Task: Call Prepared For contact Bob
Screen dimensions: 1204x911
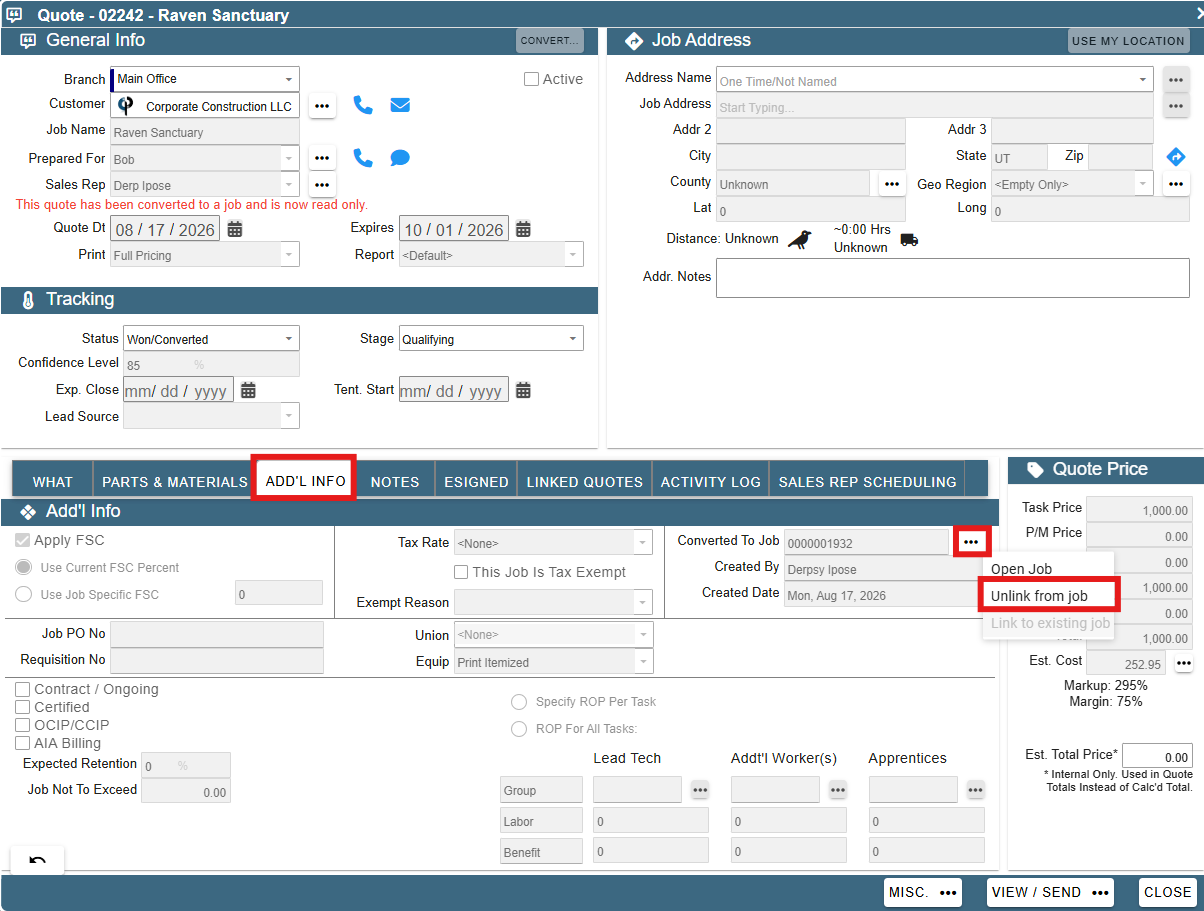Action: coord(363,158)
